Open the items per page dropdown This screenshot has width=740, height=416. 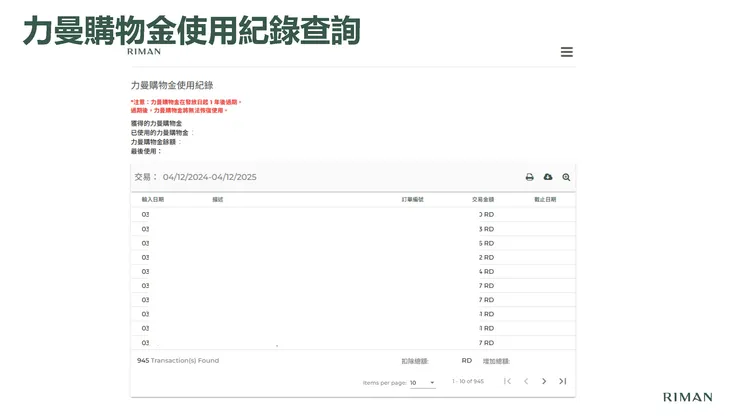pos(422,383)
